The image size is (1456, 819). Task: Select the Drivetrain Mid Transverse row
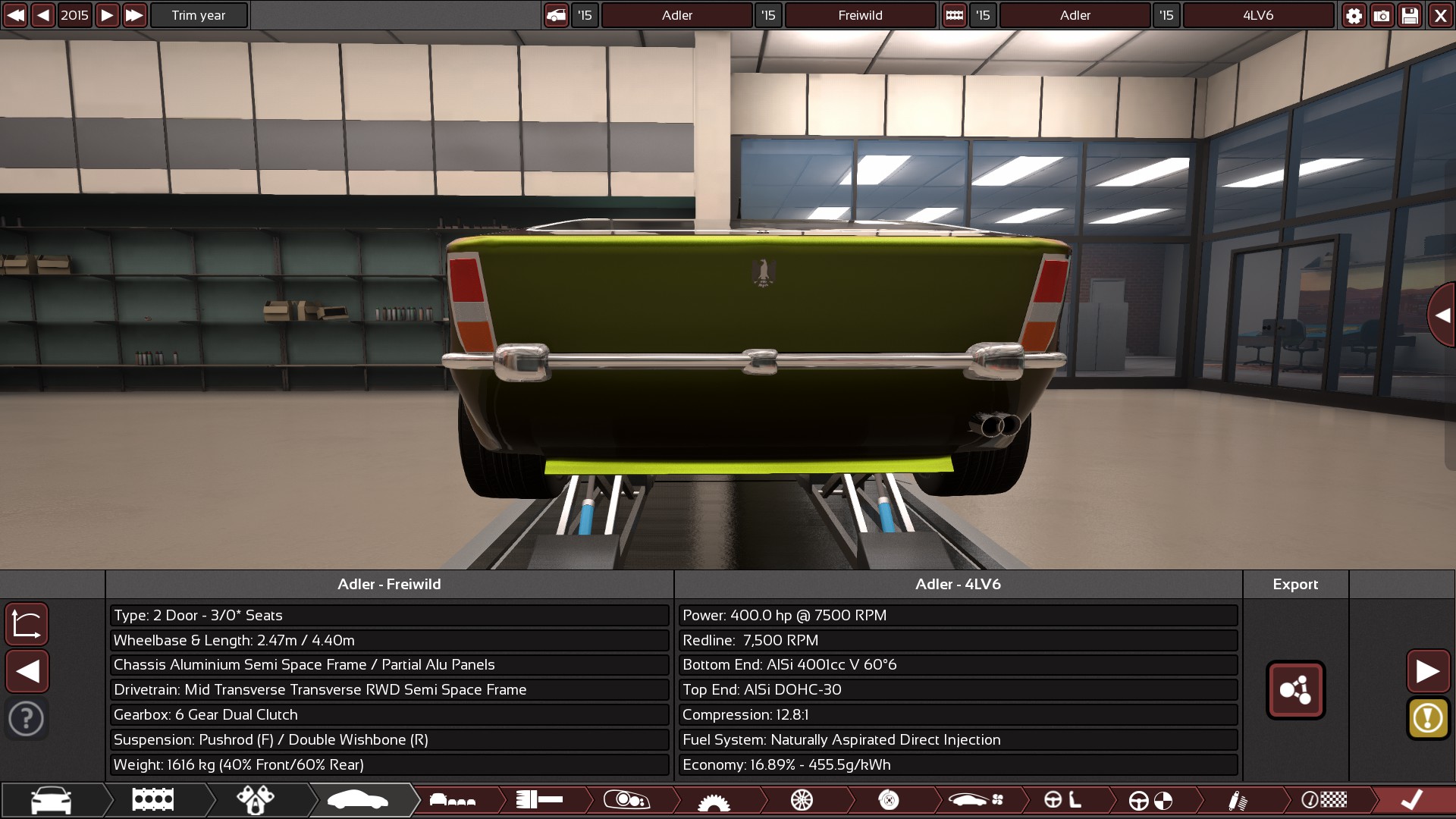(x=389, y=689)
